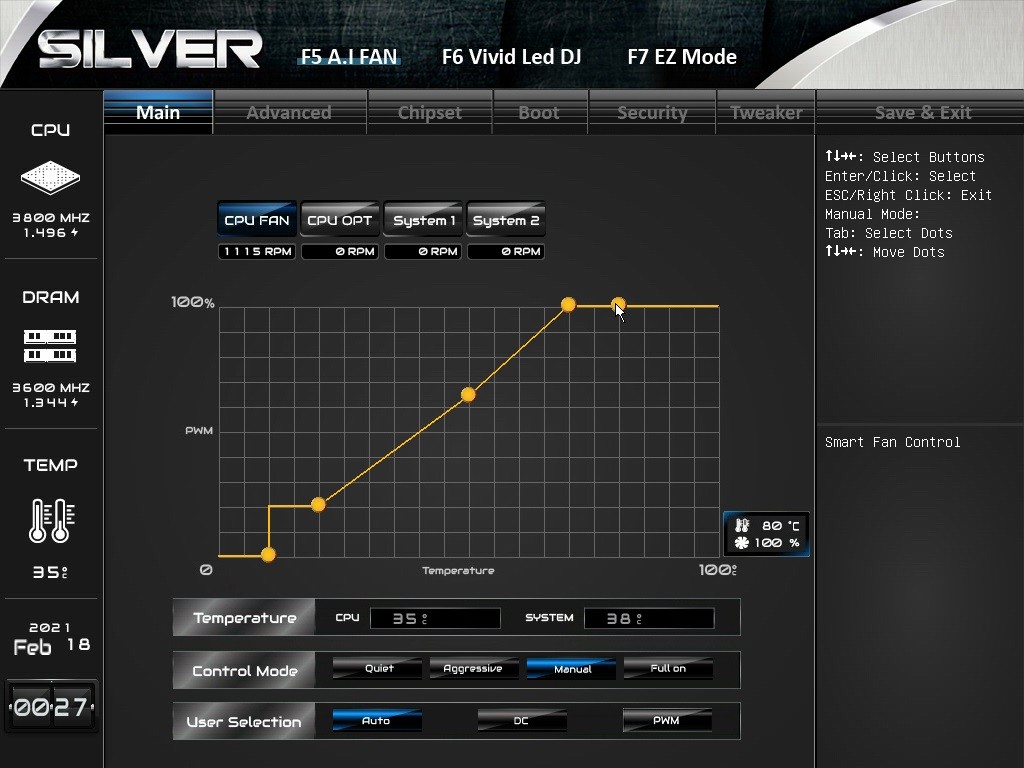Click the 1115 RPM readout

(257, 251)
